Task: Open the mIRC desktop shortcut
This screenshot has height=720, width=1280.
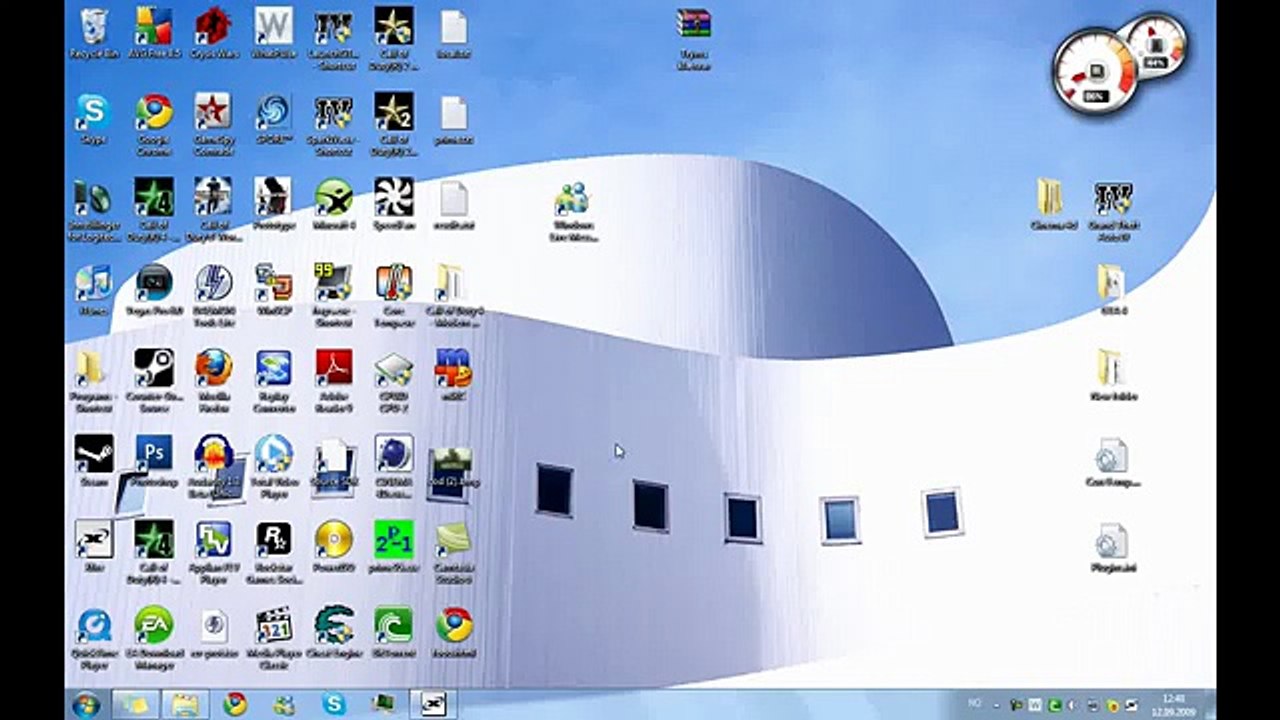Action: click(x=453, y=376)
